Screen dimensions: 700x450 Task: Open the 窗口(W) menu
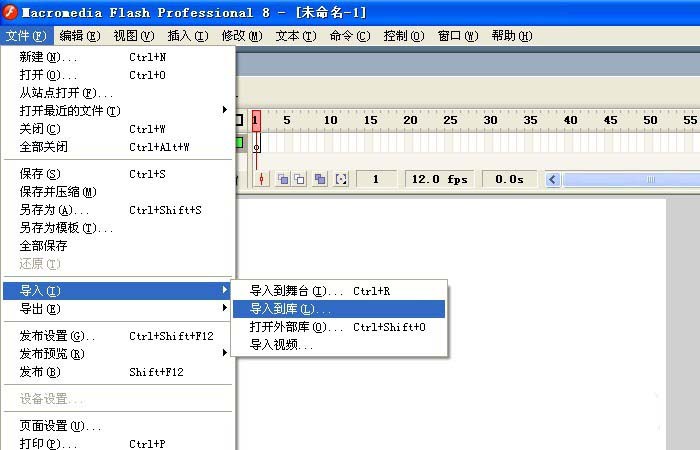[458, 36]
